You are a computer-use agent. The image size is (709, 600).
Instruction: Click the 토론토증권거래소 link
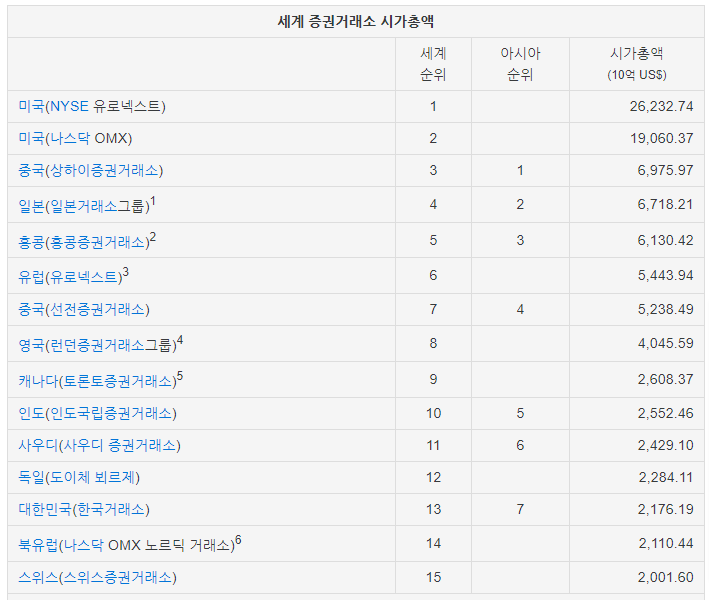[x=117, y=381]
